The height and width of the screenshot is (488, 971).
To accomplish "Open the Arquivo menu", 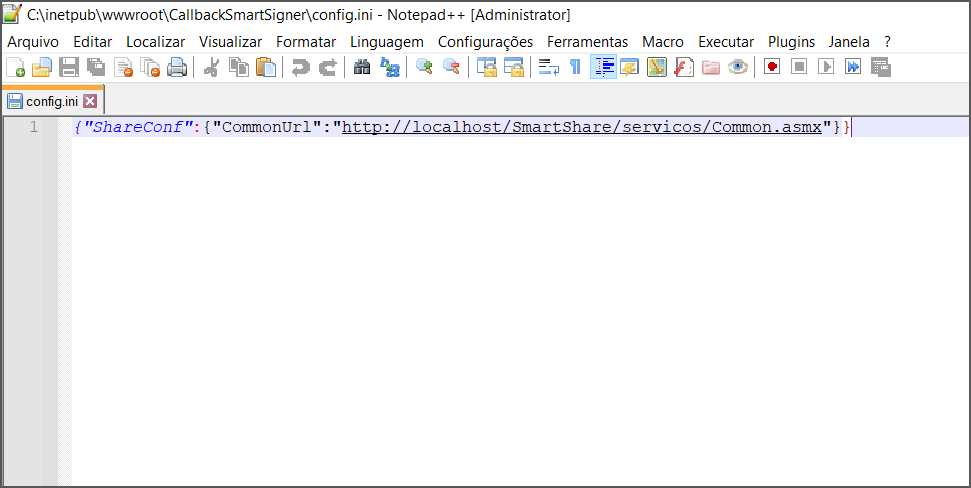I will (33, 42).
